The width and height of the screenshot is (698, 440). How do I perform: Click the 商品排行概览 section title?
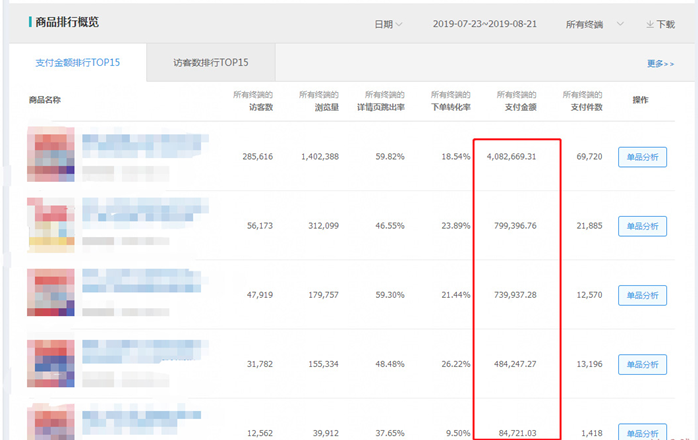pos(67,22)
